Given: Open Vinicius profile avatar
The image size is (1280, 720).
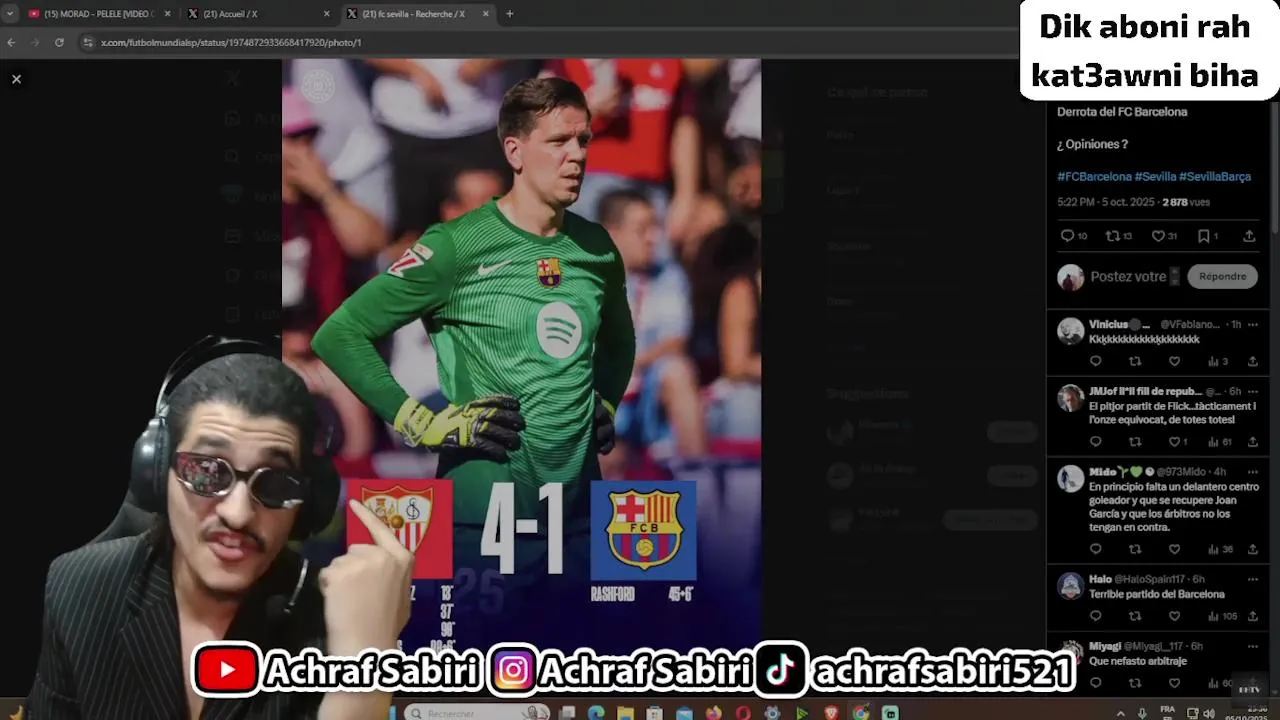Looking at the screenshot, I should pyautogui.click(x=1070, y=330).
